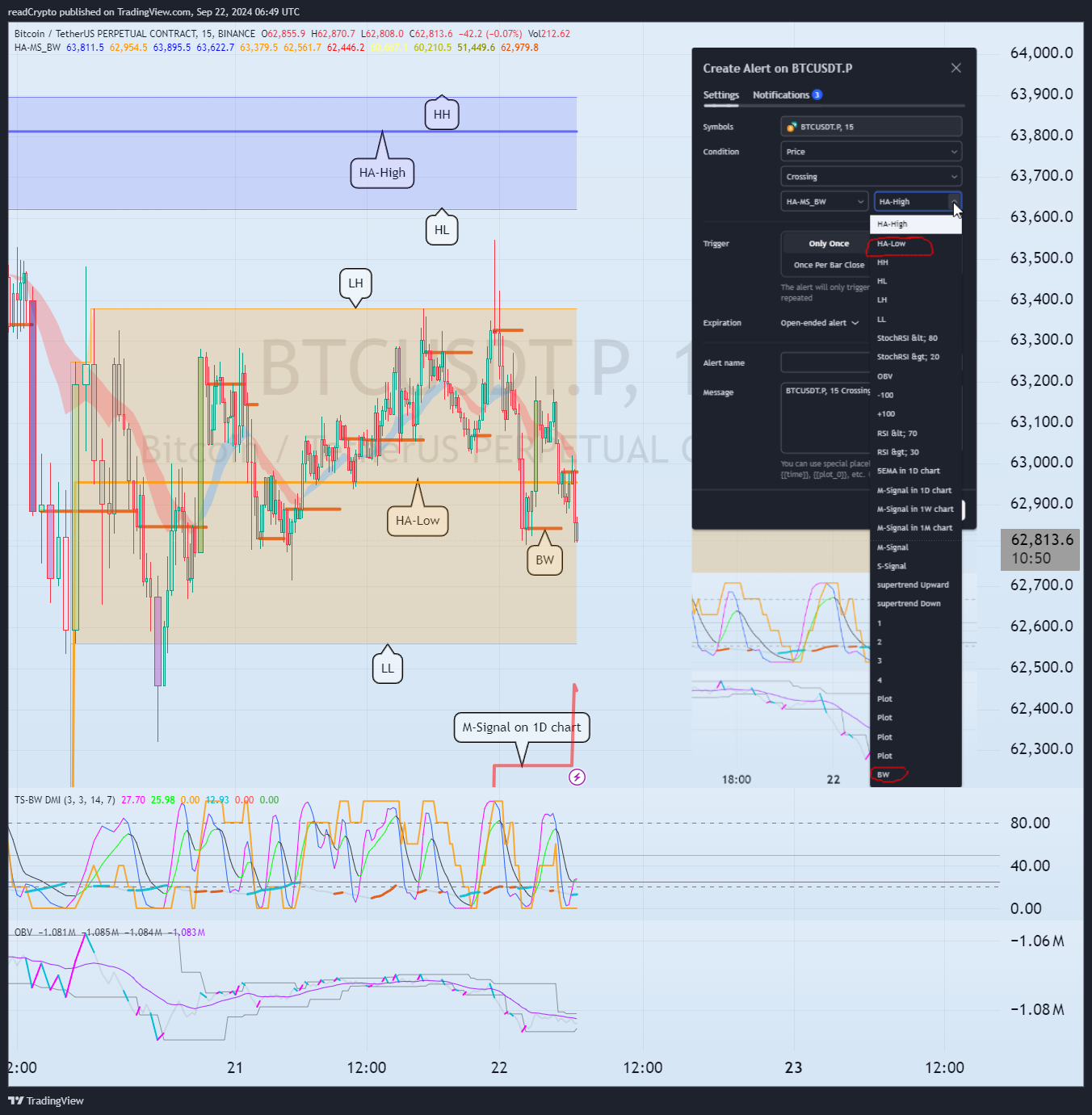The height and width of the screenshot is (1115, 1092).
Task: Click the Message text area
Action: pos(827,417)
